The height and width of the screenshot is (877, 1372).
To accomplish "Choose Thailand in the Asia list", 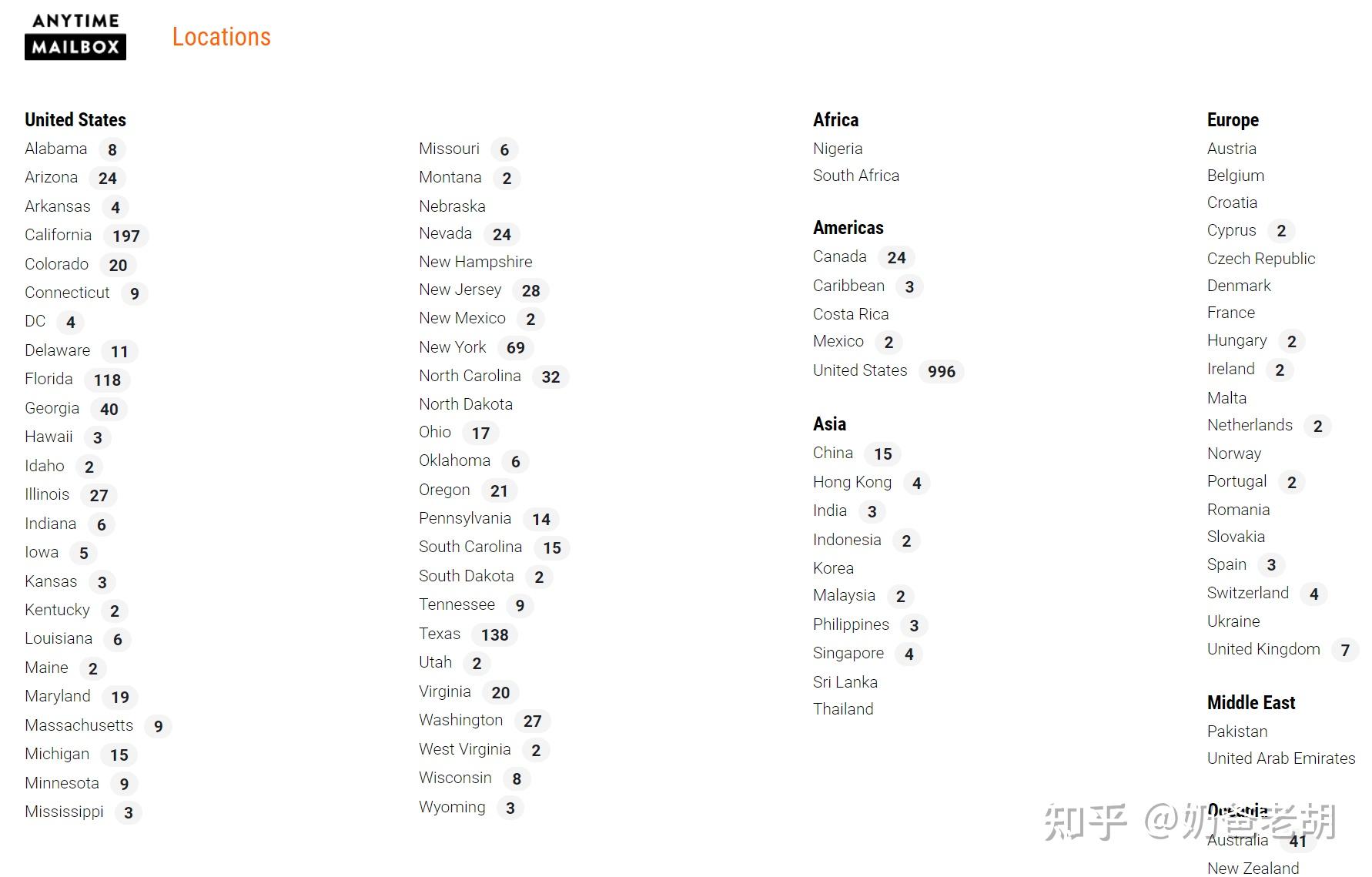I will tap(843, 709).
